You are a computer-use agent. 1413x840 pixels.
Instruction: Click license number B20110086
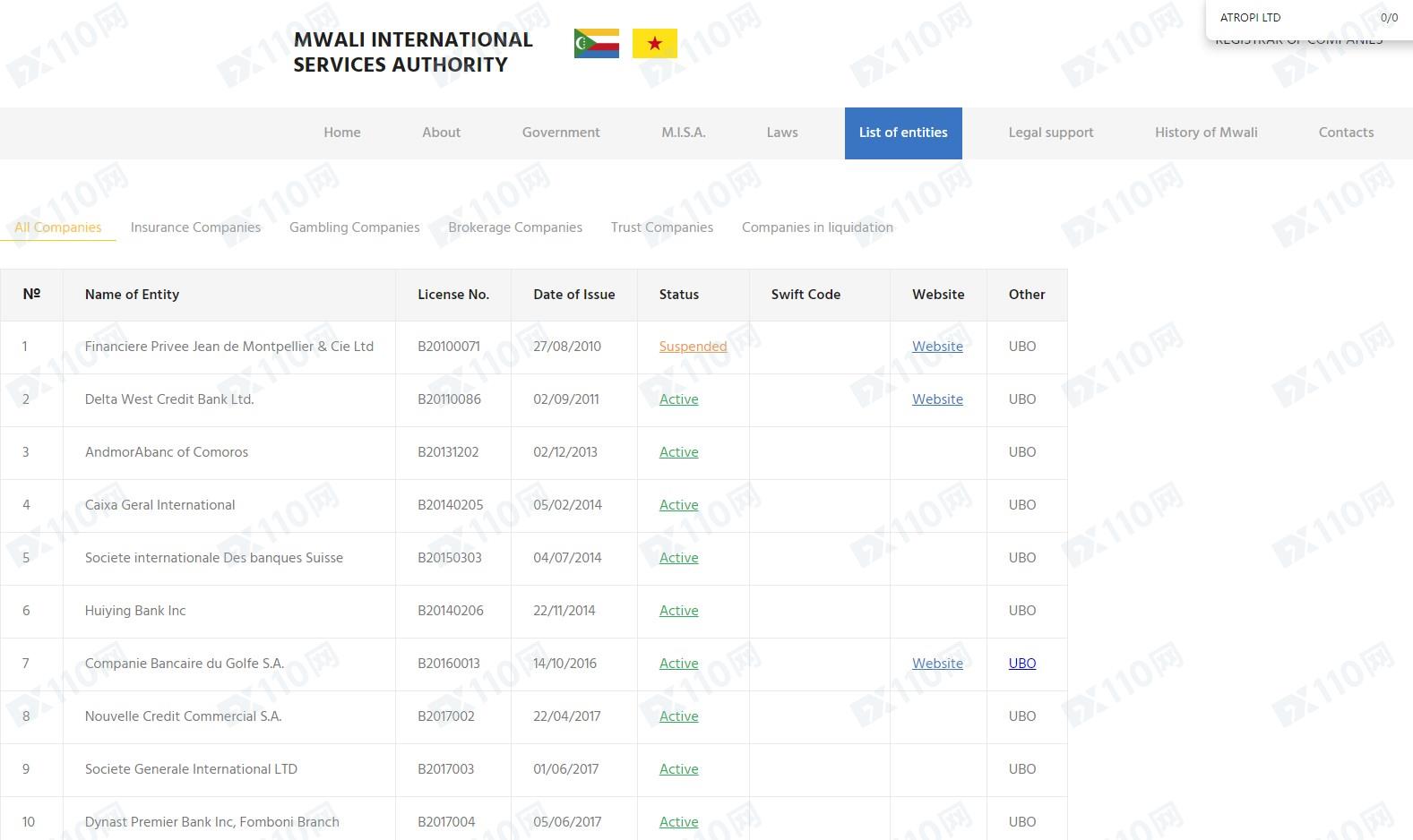point(449,399)
